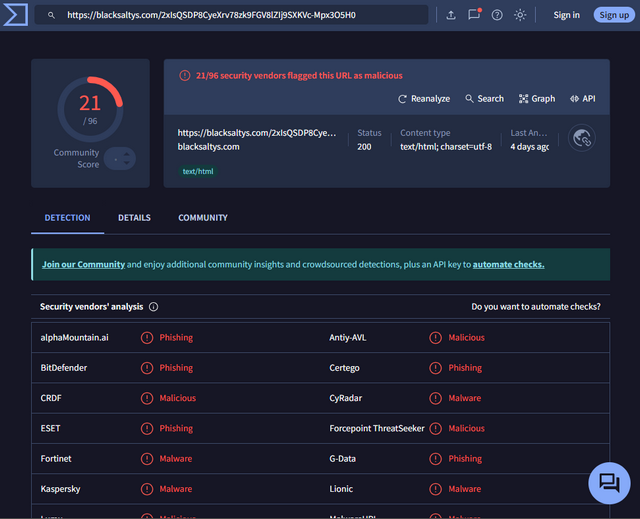Click the automate checks link in banner
This screenshot has width=640, height=519.
(508, 264)
